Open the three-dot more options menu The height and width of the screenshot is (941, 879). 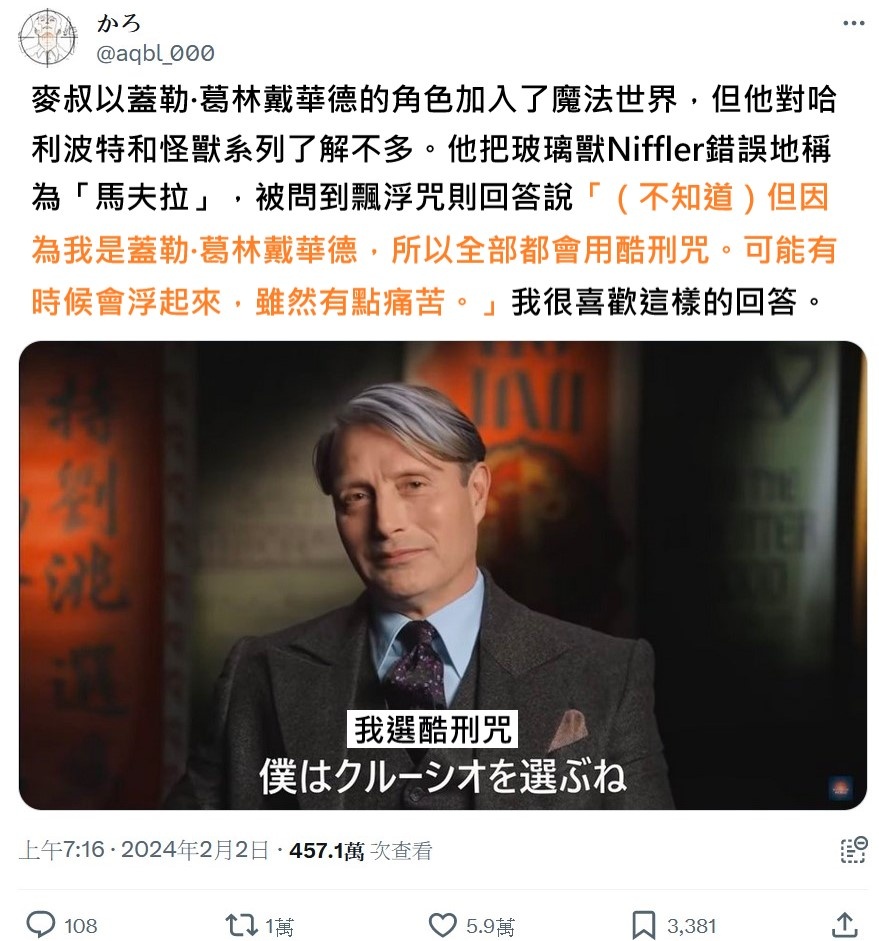(853, 23)
